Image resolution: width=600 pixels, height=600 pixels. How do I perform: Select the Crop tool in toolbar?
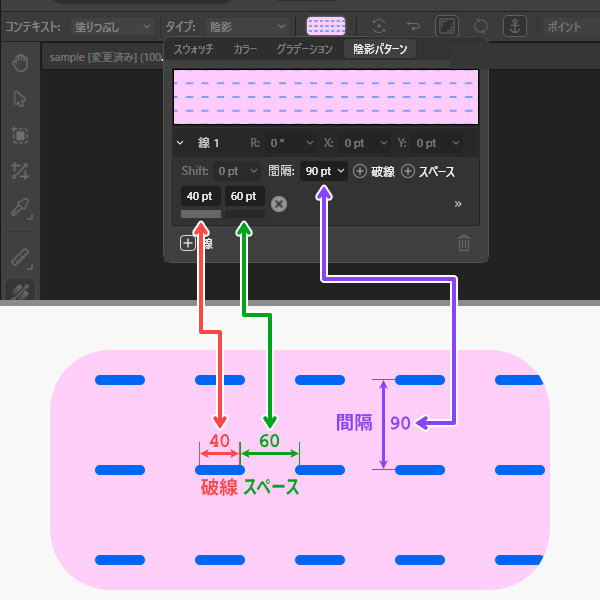[x=20, y=172]
